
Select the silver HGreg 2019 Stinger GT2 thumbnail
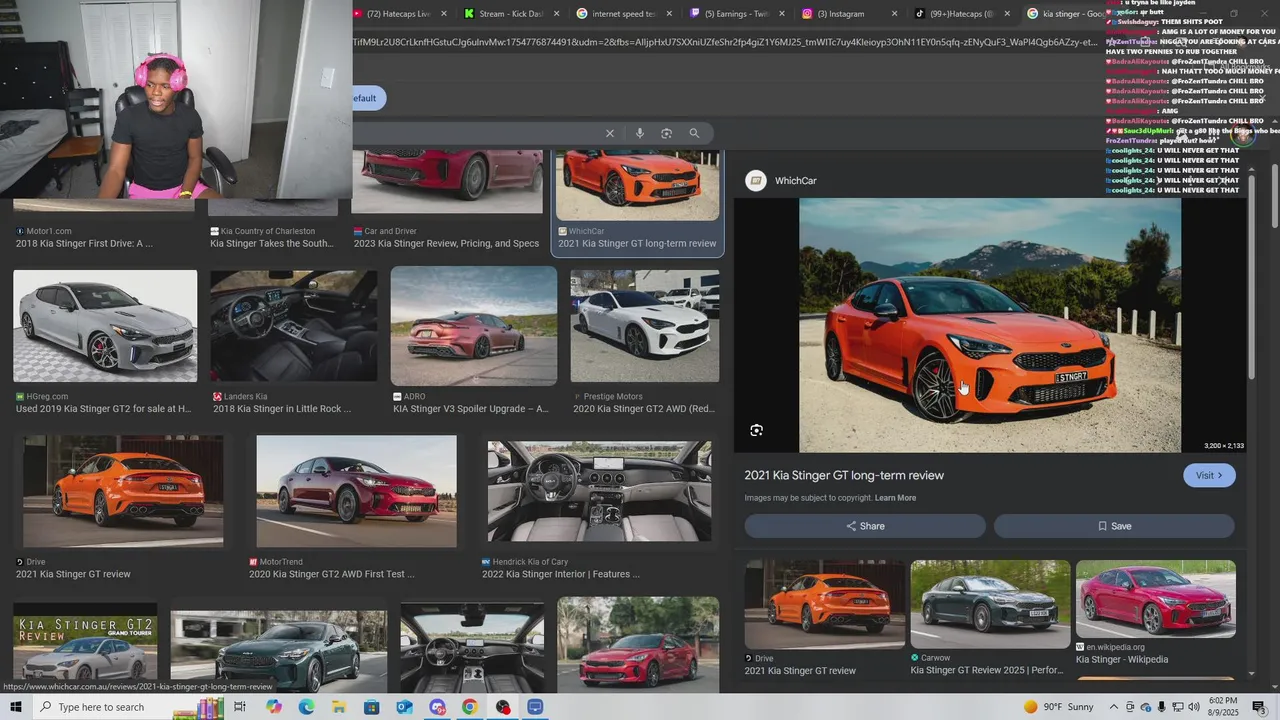(x=105, y=325)
